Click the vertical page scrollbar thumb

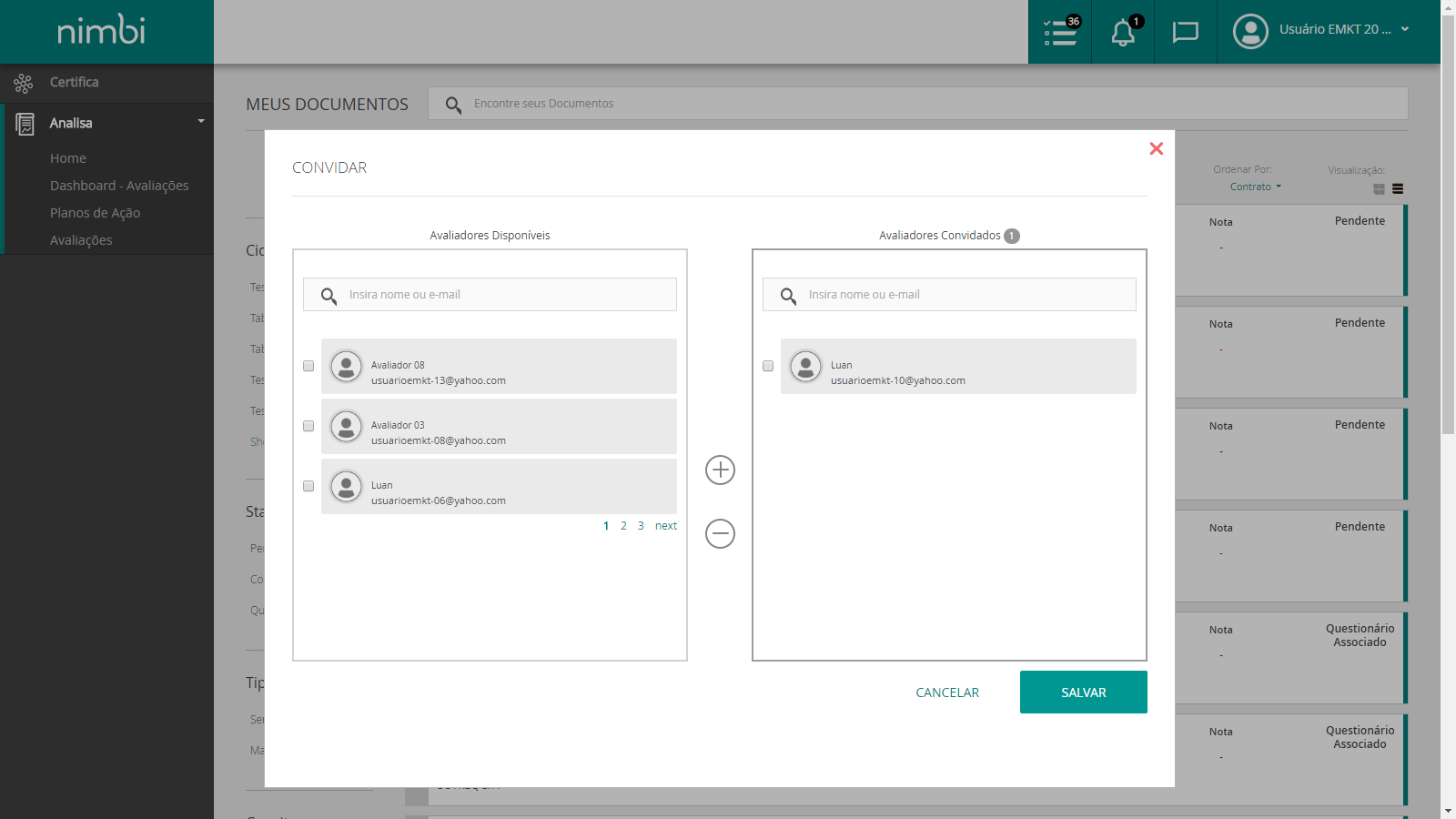coord(1448,225)
